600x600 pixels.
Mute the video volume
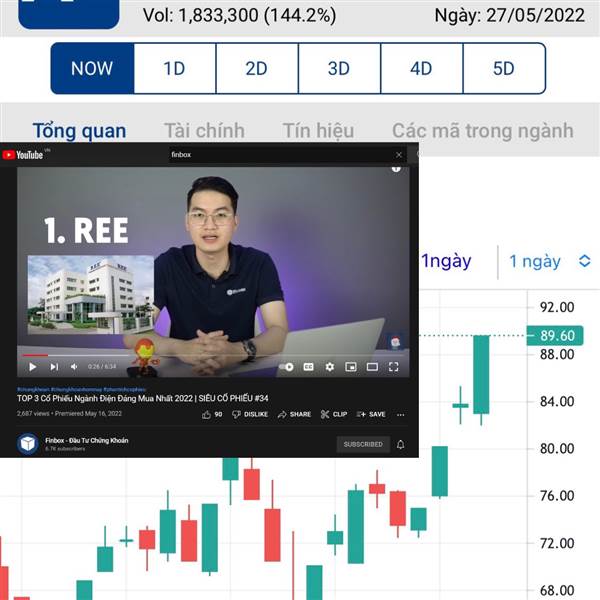pos(74,367)
